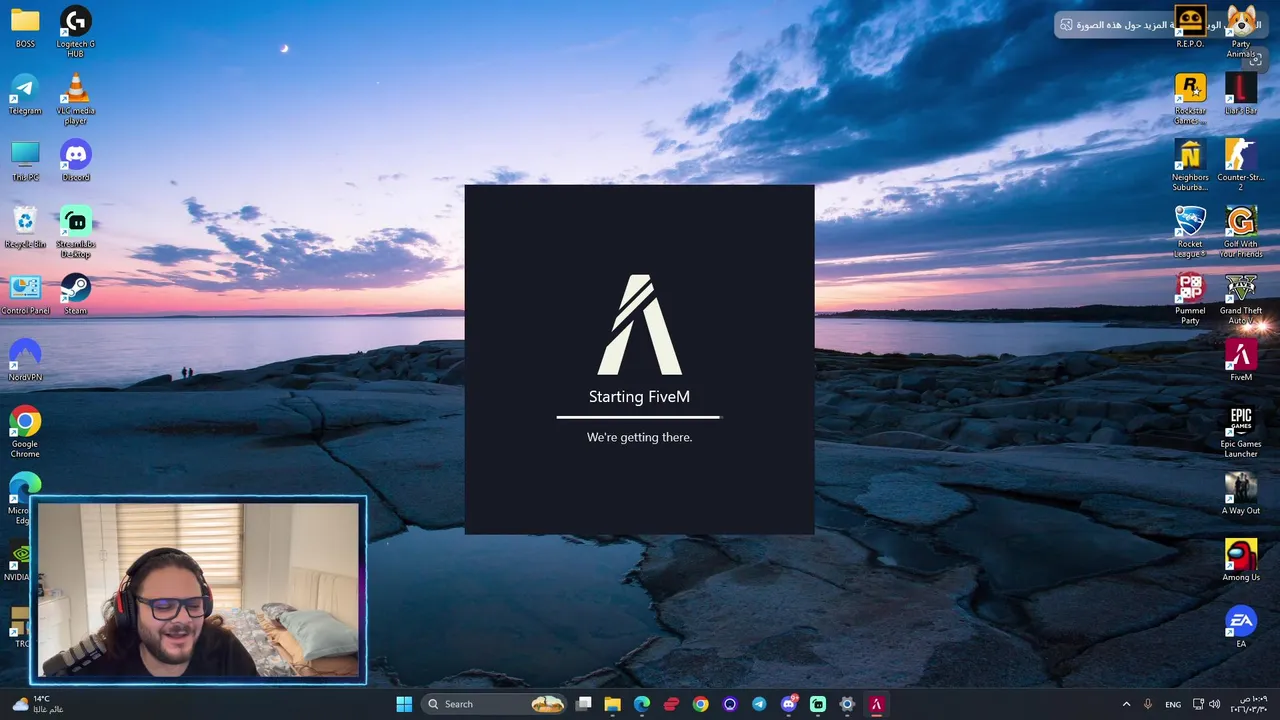Open Streamlabs from the taskbar
The width and height of the screenshot is (1280, 720).
[x=818, y=704]
